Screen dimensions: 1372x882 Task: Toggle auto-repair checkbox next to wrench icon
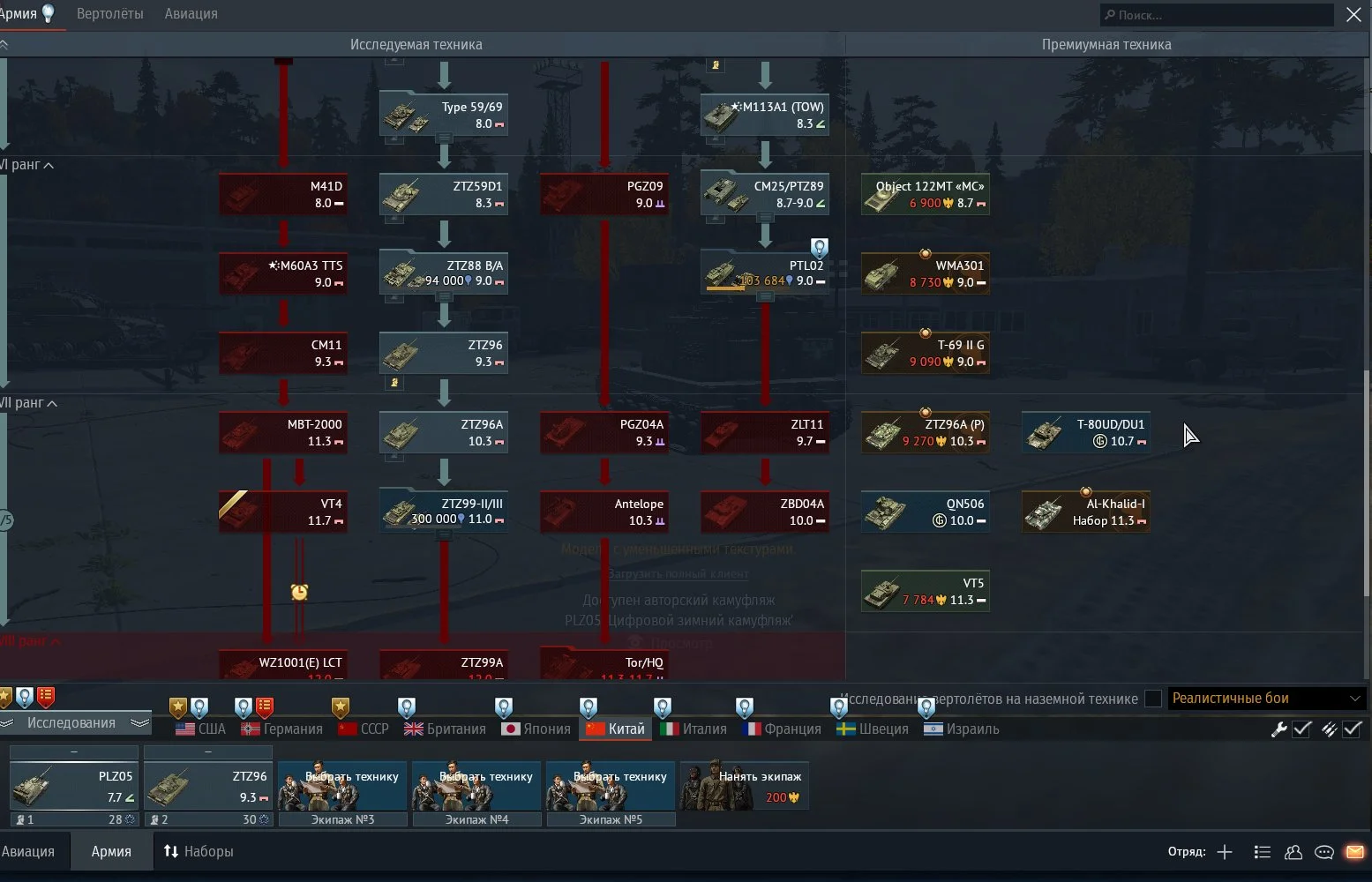point(1301,729)
